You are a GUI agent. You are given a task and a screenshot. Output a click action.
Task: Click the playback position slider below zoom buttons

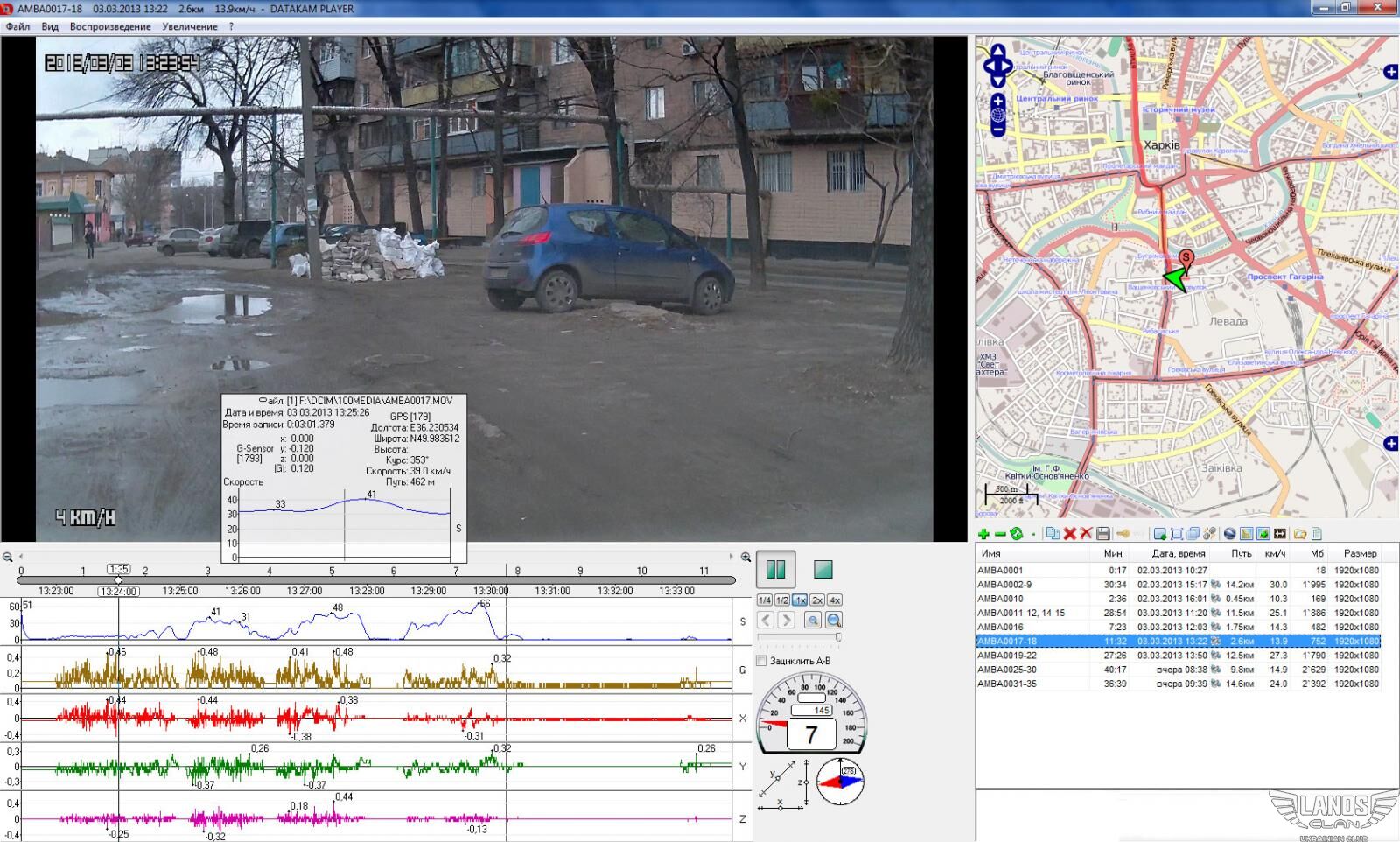point(798,638)
